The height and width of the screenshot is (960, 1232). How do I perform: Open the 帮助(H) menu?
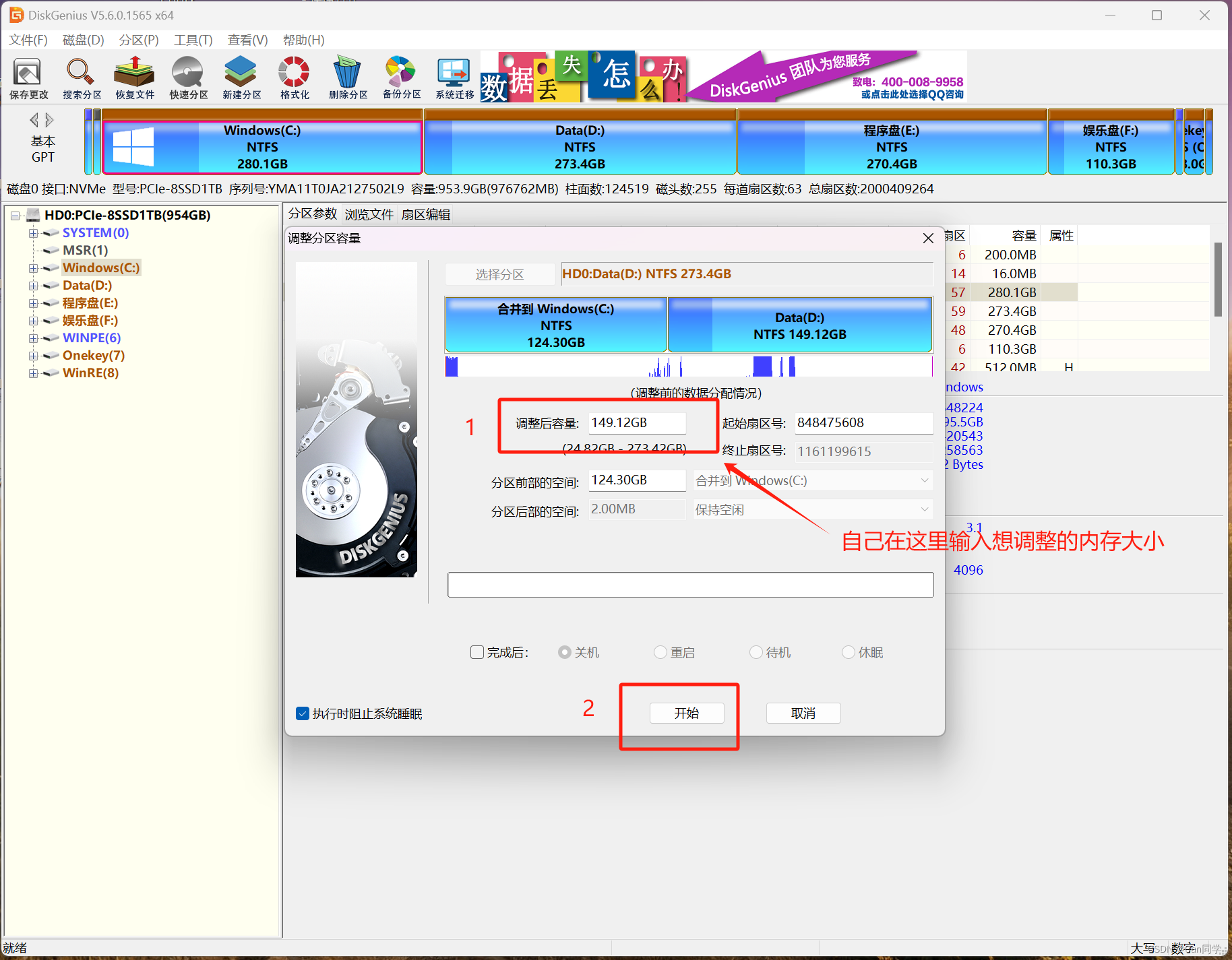point(304,40)
